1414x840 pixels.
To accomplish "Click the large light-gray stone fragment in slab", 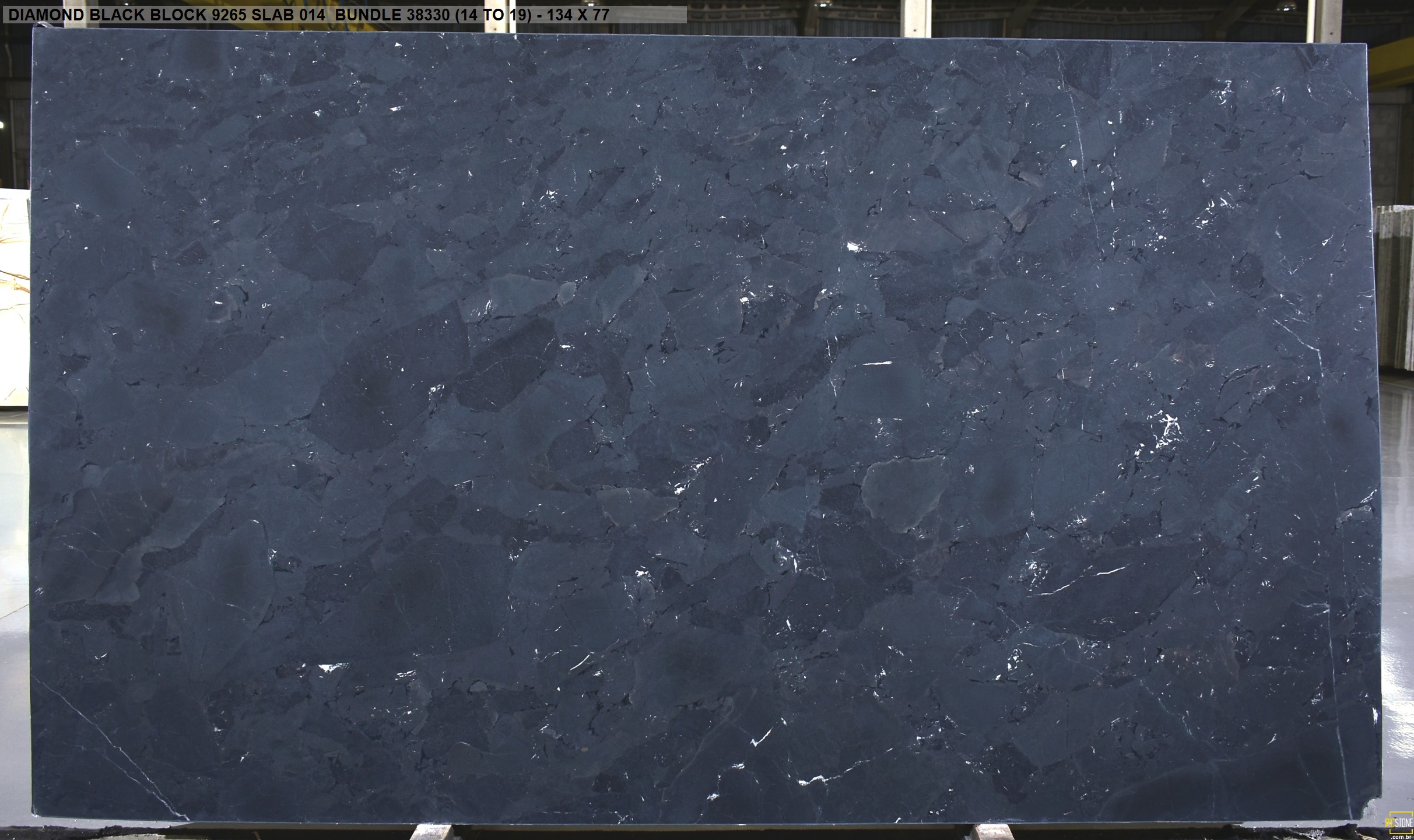I will 904,494.
